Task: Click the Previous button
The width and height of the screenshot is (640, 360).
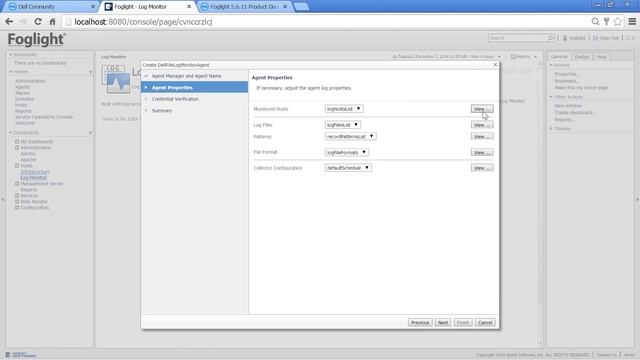Action: (x=420, y=322)
